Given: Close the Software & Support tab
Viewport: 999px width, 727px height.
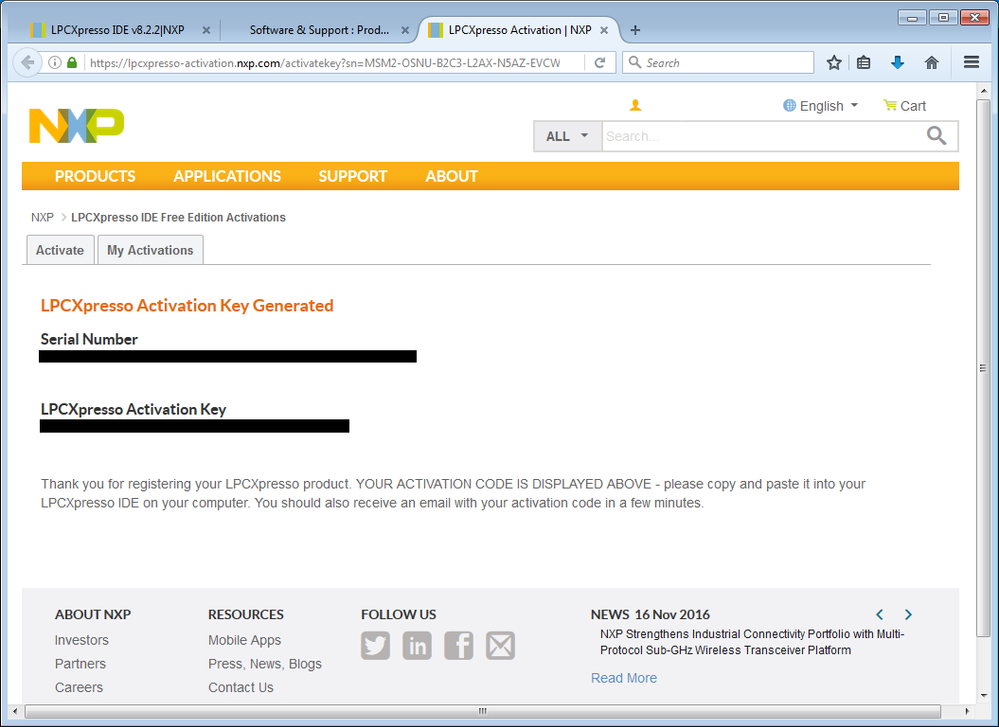Looking at the screenshot, I should pos(405,30).
